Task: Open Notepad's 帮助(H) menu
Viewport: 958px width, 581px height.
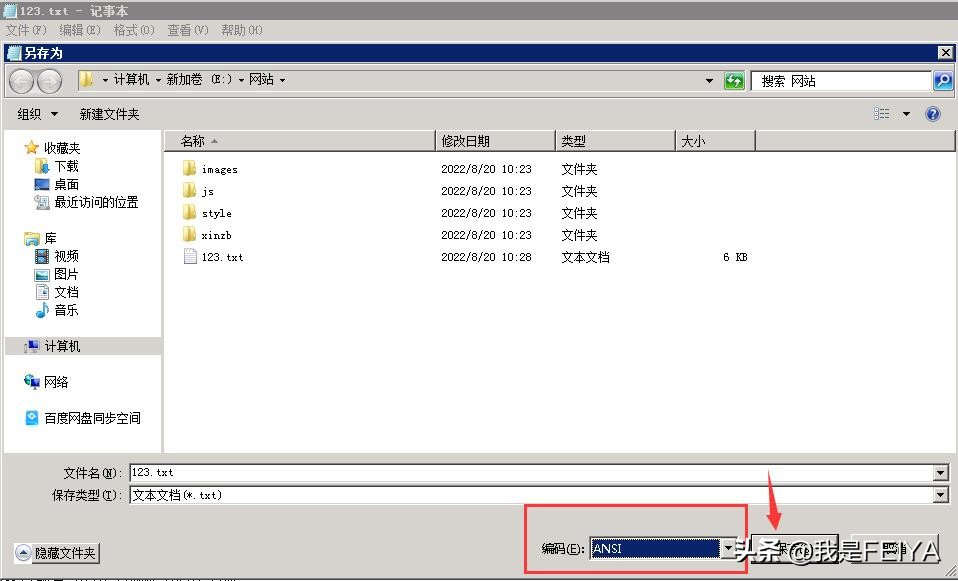Action: [x=242, y=30]
